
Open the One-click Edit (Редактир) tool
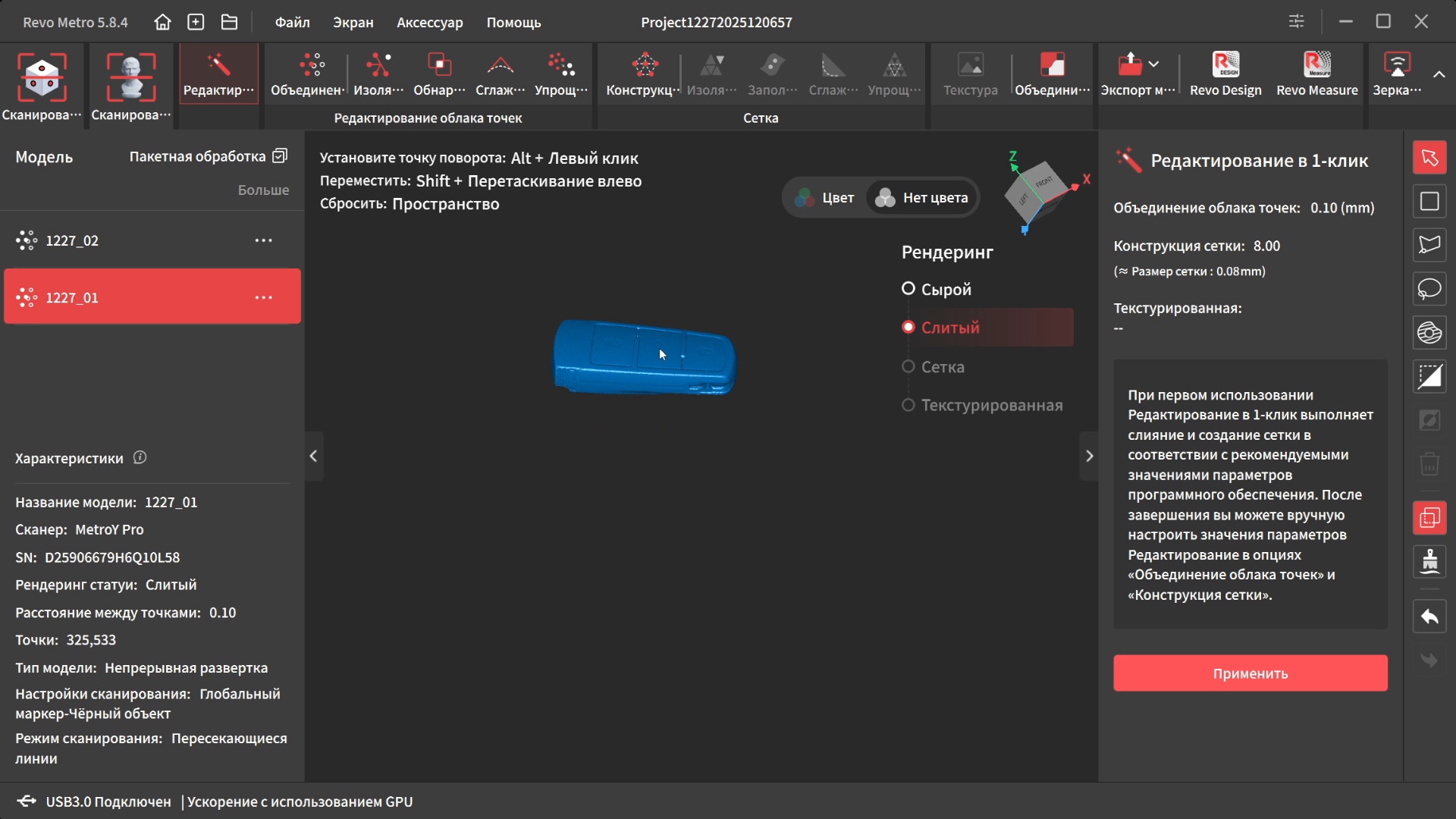[218, 74]
